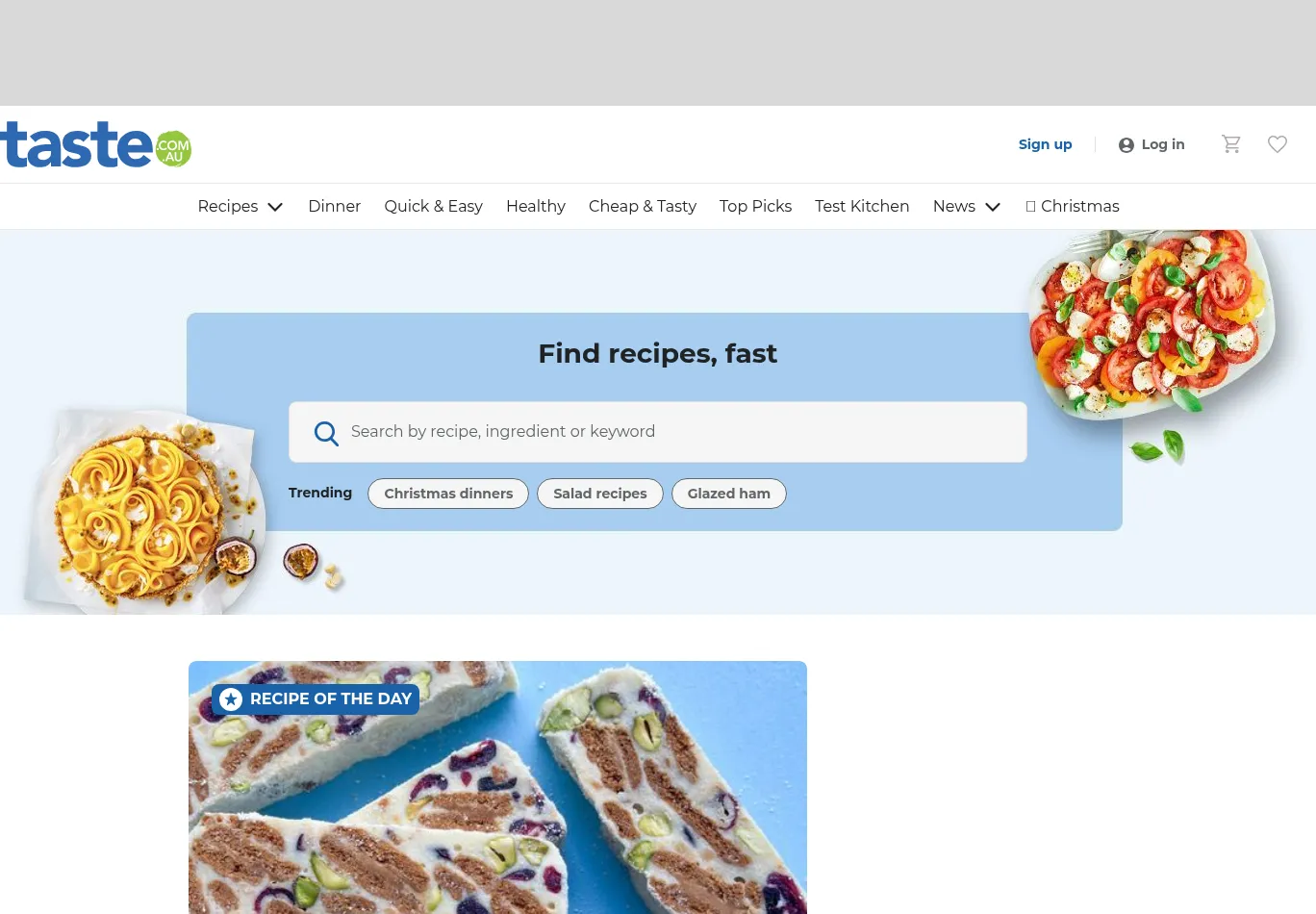Open the Dinner menu item
1316x914 pixels.
click(334, 206)
